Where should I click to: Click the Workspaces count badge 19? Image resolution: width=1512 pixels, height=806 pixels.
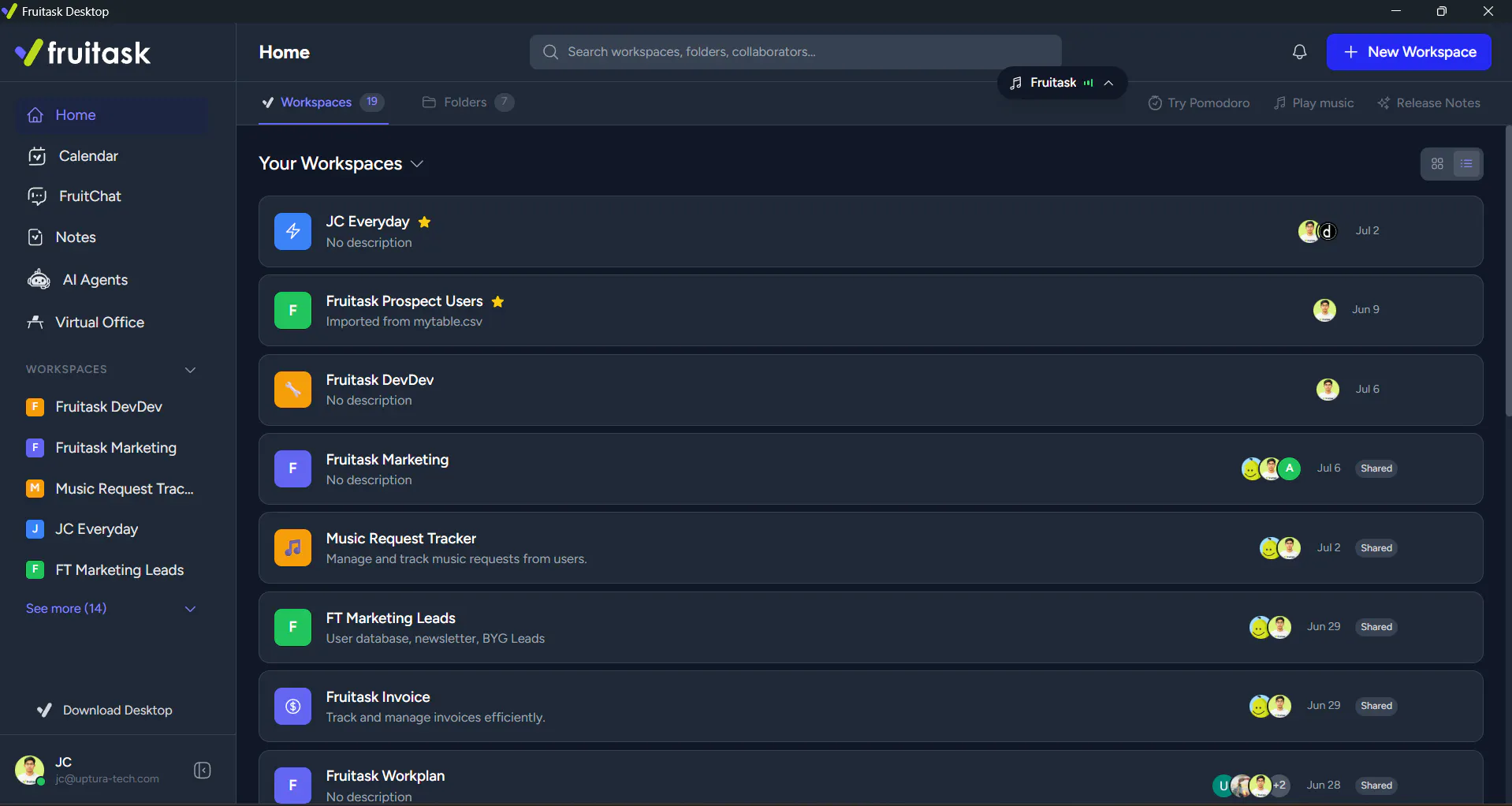[x=372, y=102]
